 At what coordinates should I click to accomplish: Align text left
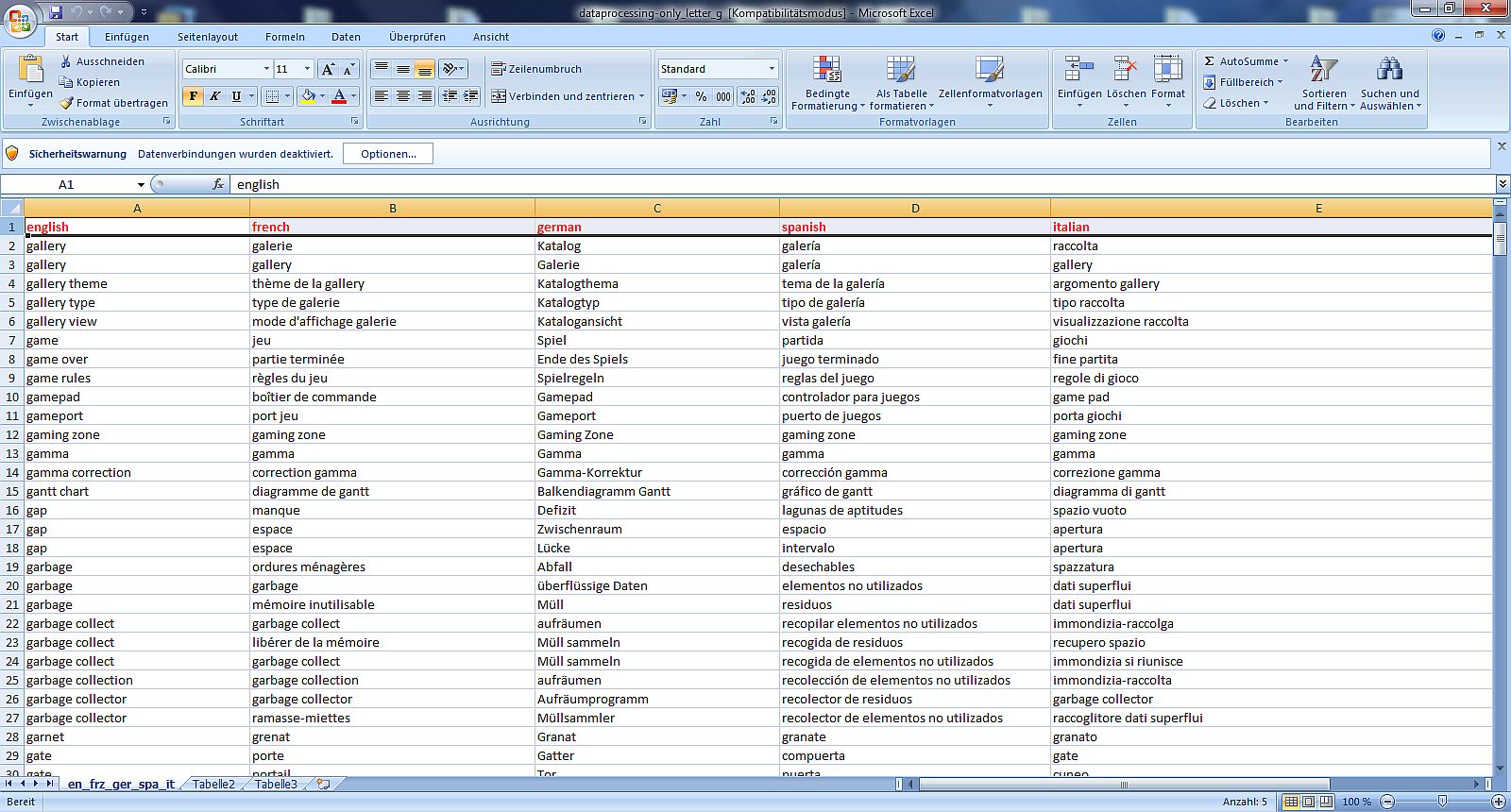381,96
